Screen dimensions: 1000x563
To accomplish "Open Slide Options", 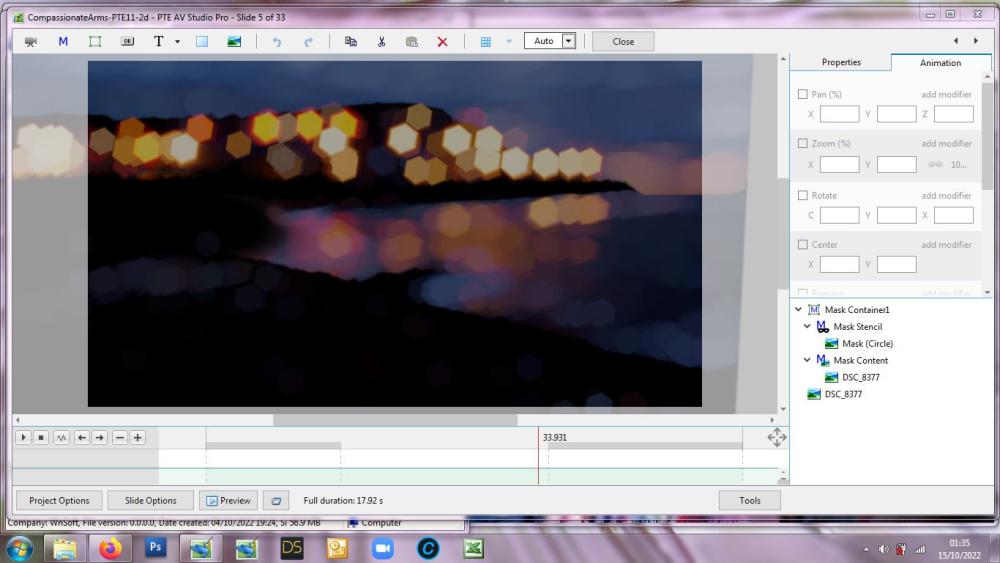I will coord(150,500).
